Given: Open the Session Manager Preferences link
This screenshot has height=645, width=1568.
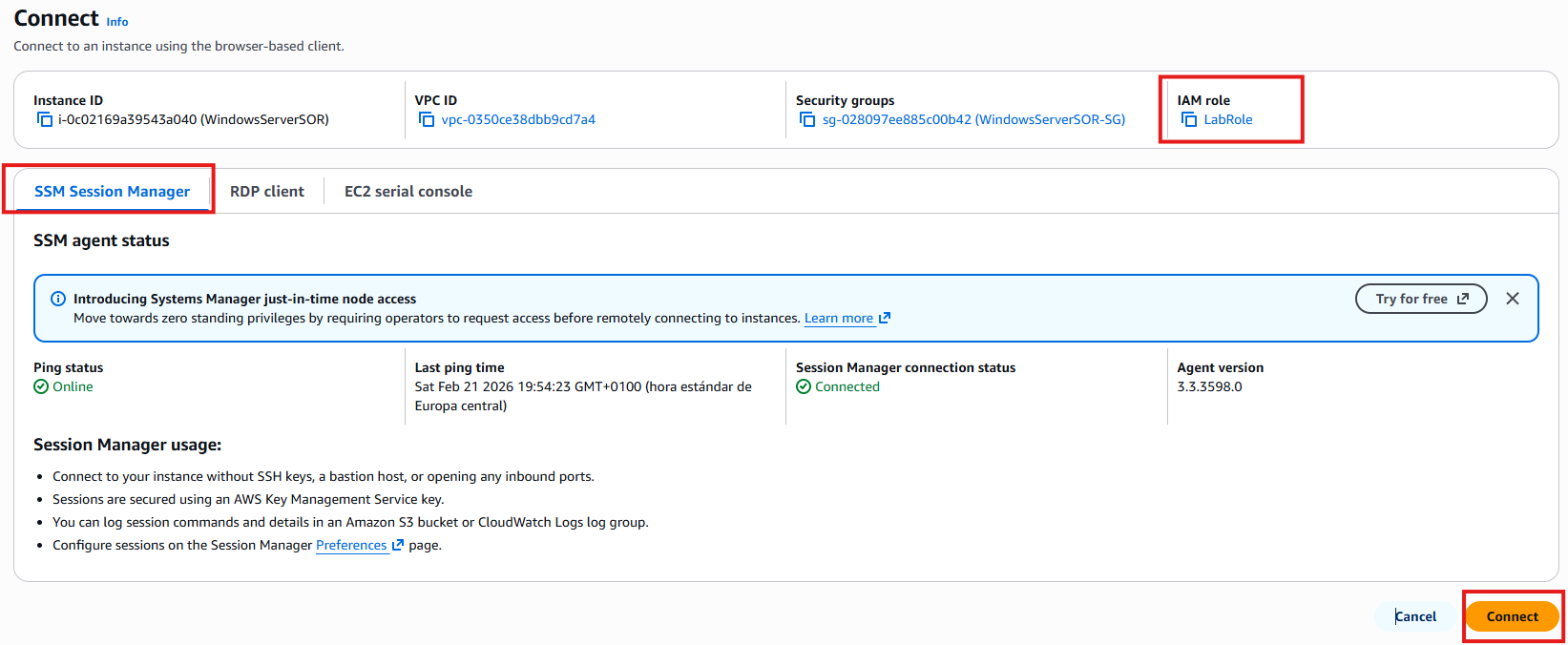Looking at the screenshot, I should pyautogui.click(x=351, y=545).
